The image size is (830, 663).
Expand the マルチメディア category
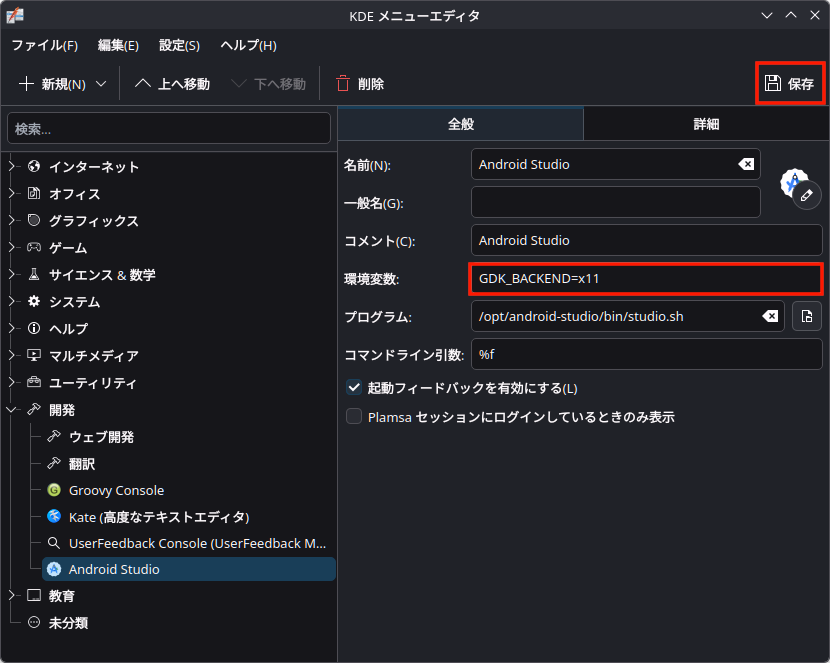12,355
